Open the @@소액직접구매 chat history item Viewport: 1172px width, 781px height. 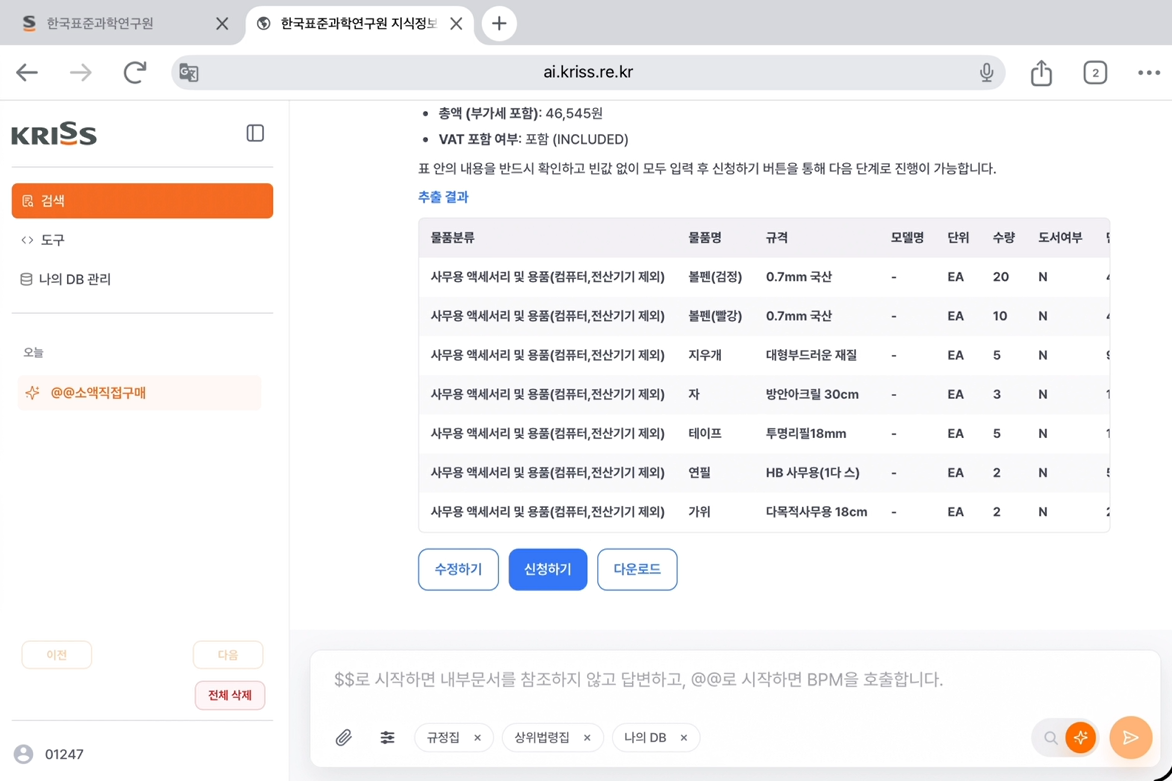click(140, 393)
